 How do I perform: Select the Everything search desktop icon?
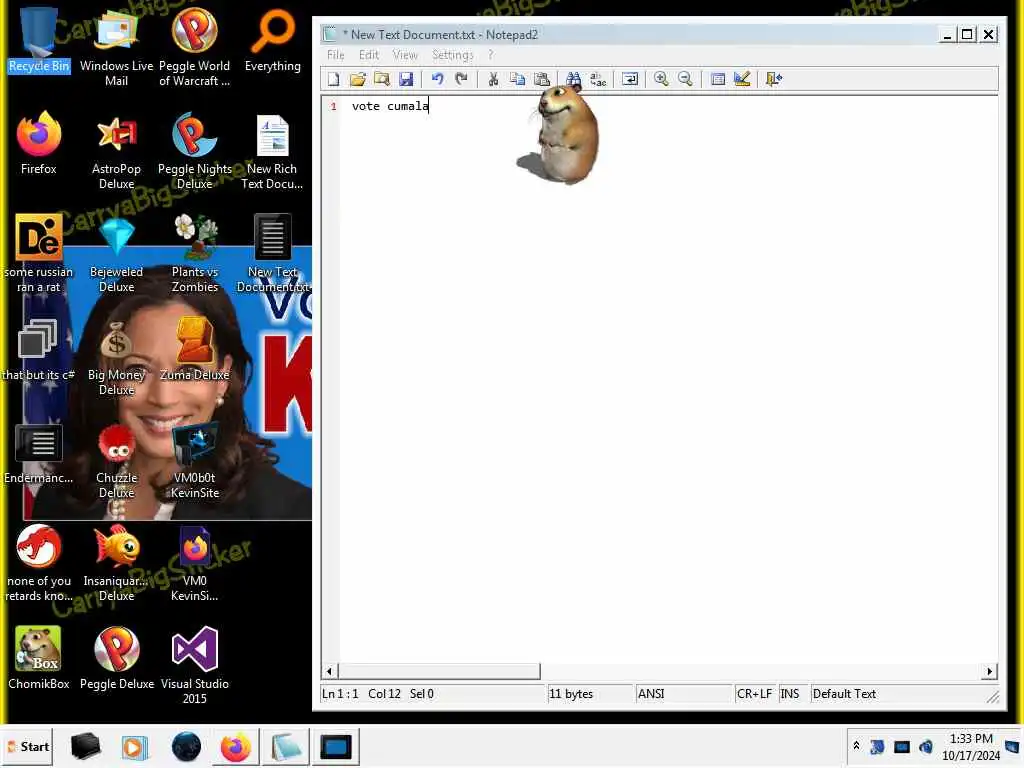[x=273, y=40]
